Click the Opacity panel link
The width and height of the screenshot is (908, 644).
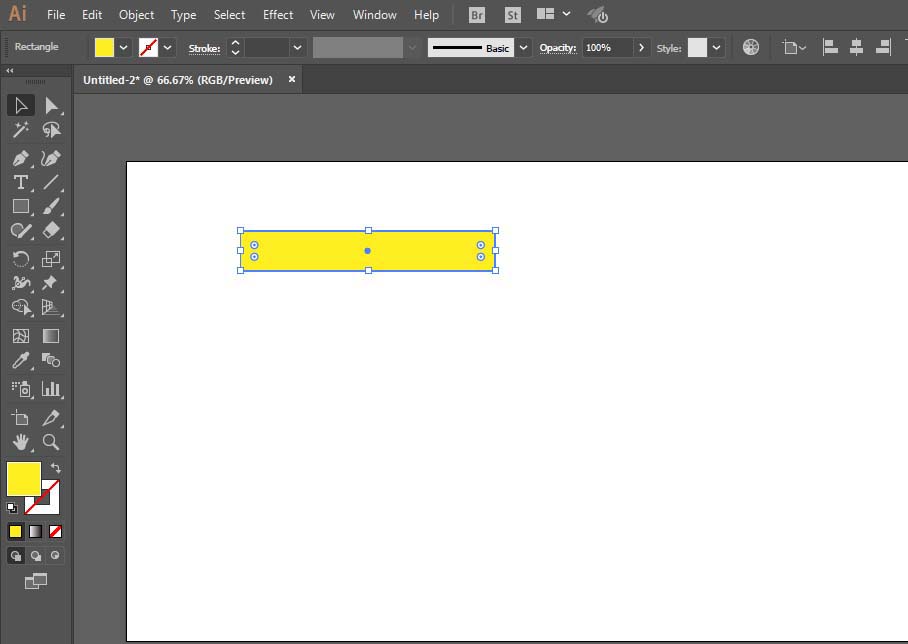coord(558,48)
